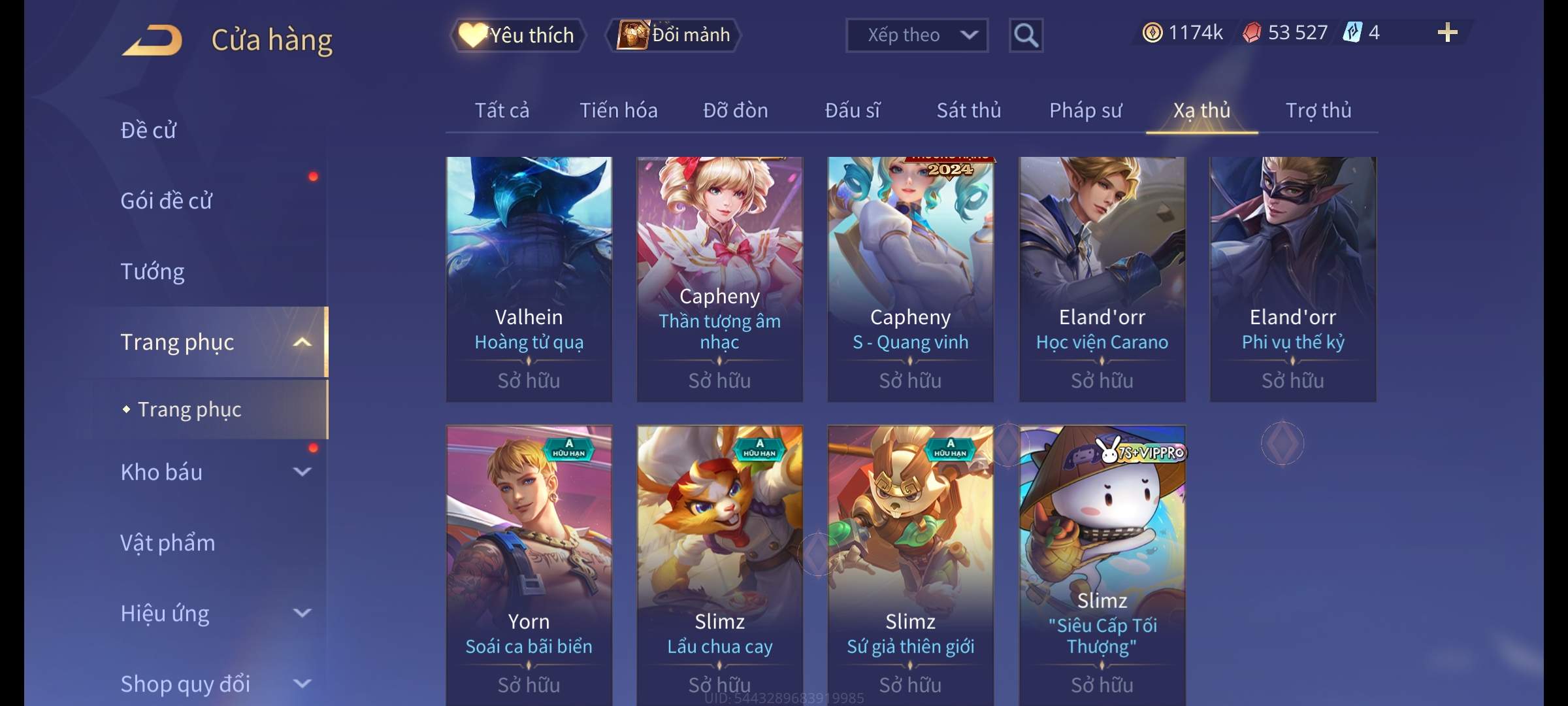
Task: Switch to the Pháp sư tab
Action: (x=1085, y=110)
